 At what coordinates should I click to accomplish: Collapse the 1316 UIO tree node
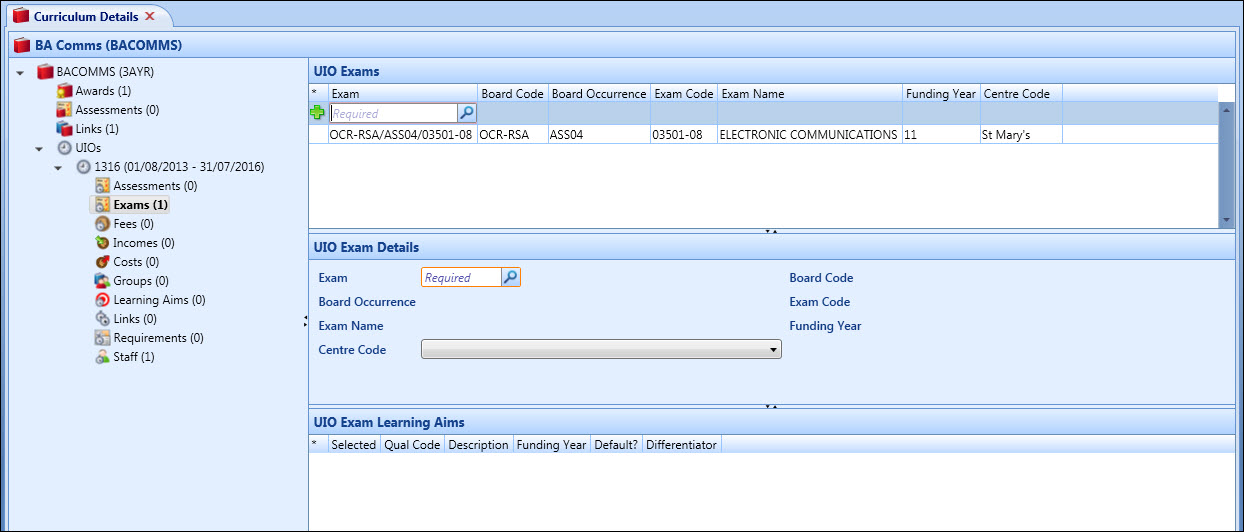click(58, 168)
